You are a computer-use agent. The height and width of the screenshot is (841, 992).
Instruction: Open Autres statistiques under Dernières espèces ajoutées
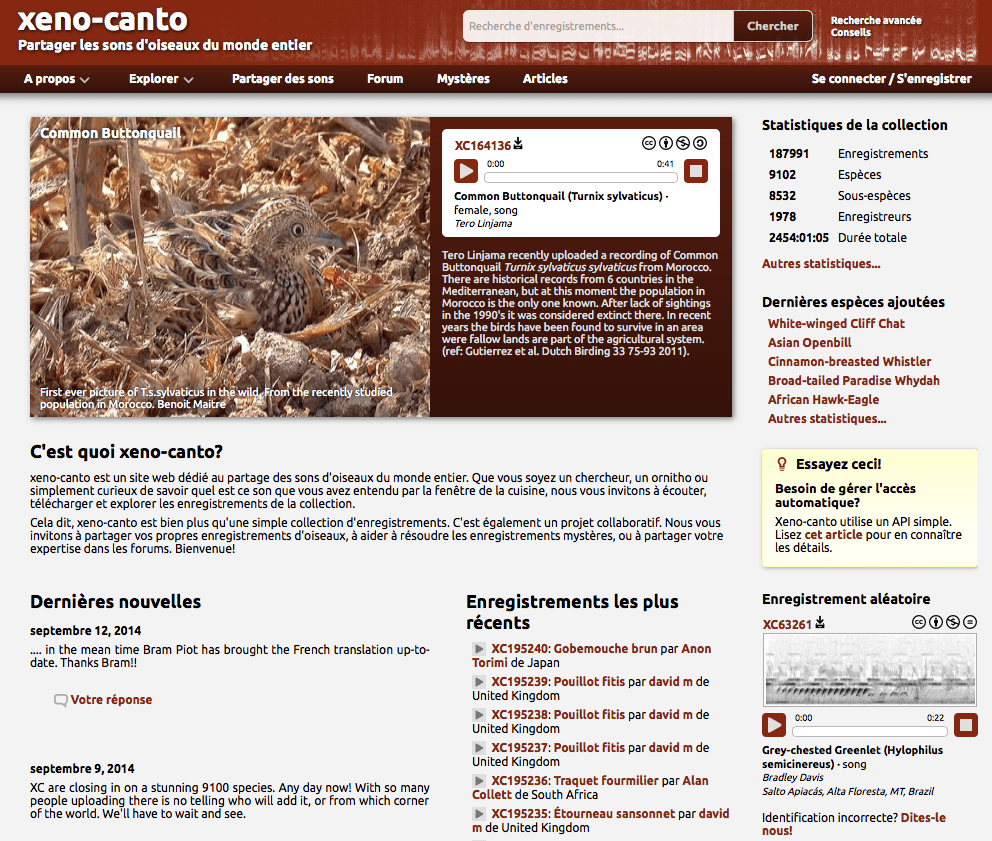[828, 418]
